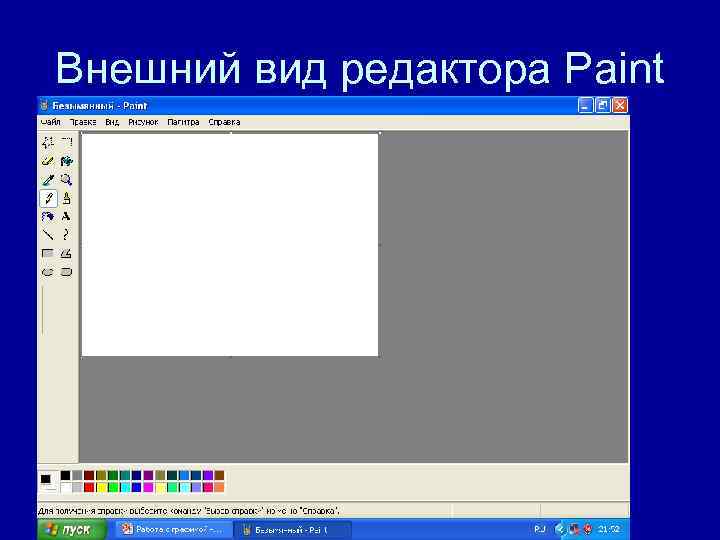Choose the dark green palette swatch
Screen dimensions: 720x540
pos(113,475)
